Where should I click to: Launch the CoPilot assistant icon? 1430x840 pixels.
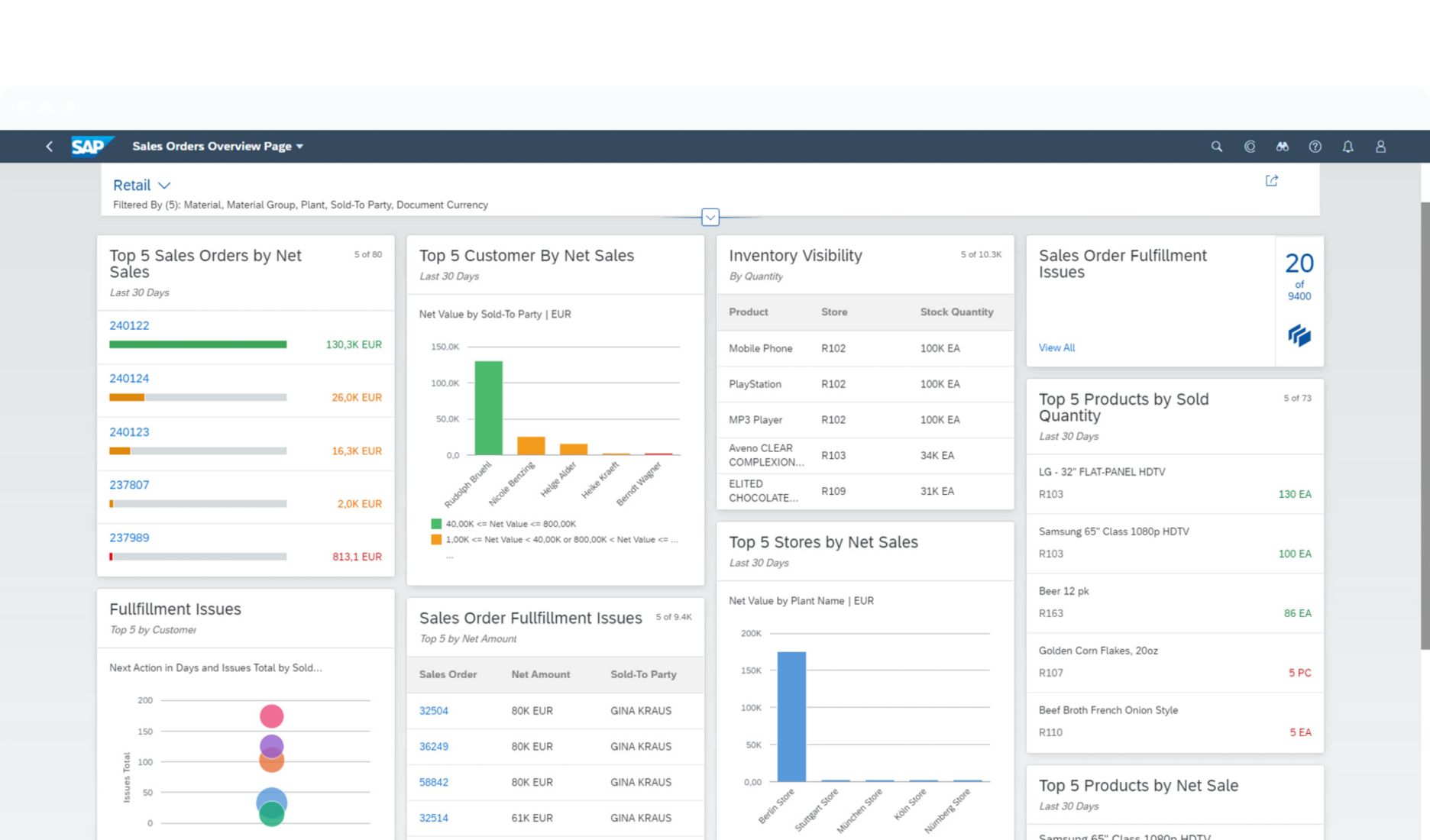[x=1250, y=146]
